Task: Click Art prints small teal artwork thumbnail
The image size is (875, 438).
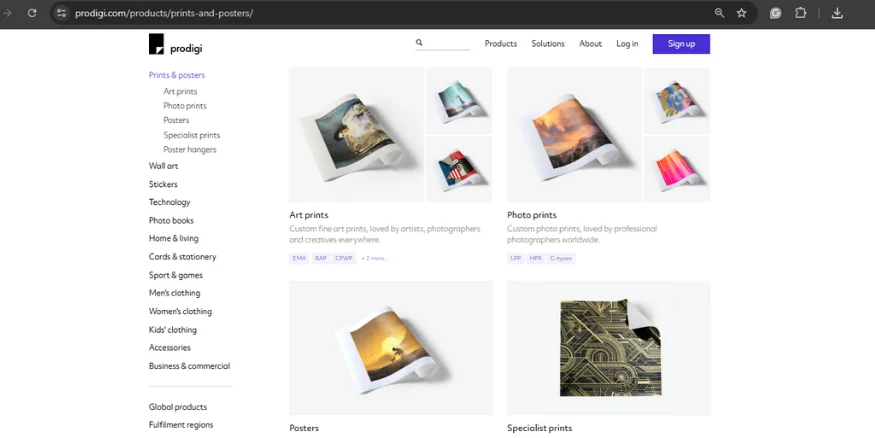Action: point(459,100)
